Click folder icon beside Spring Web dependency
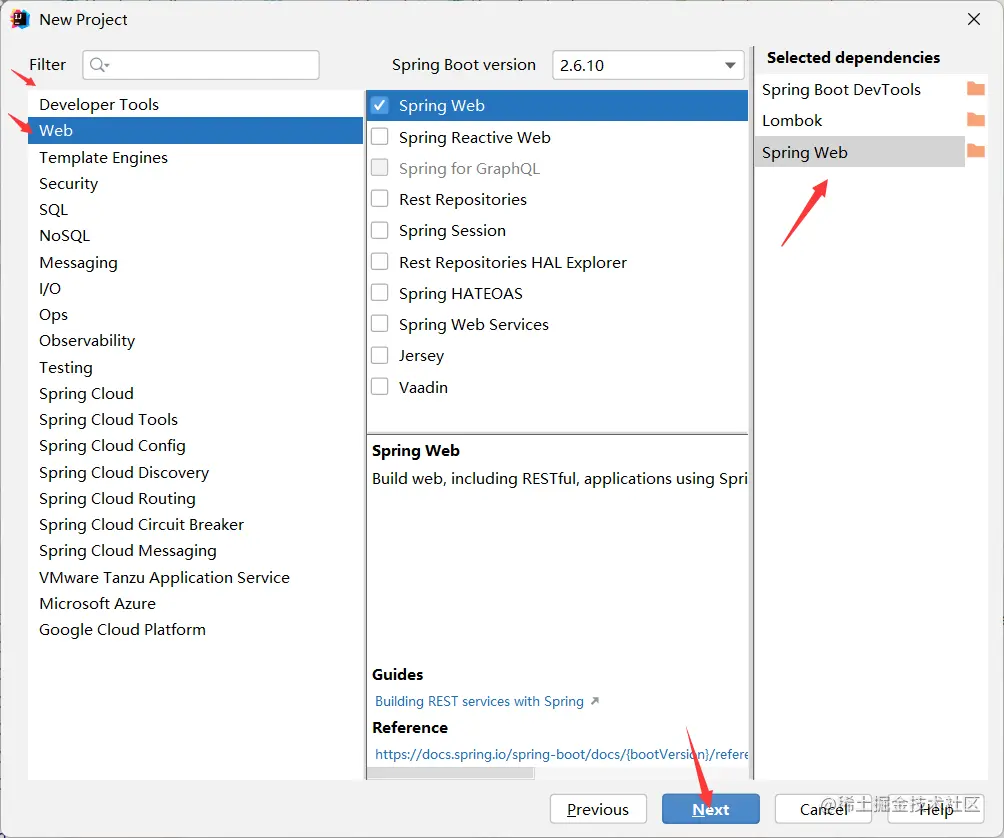 pyautogui.click(x=975, y=150)
